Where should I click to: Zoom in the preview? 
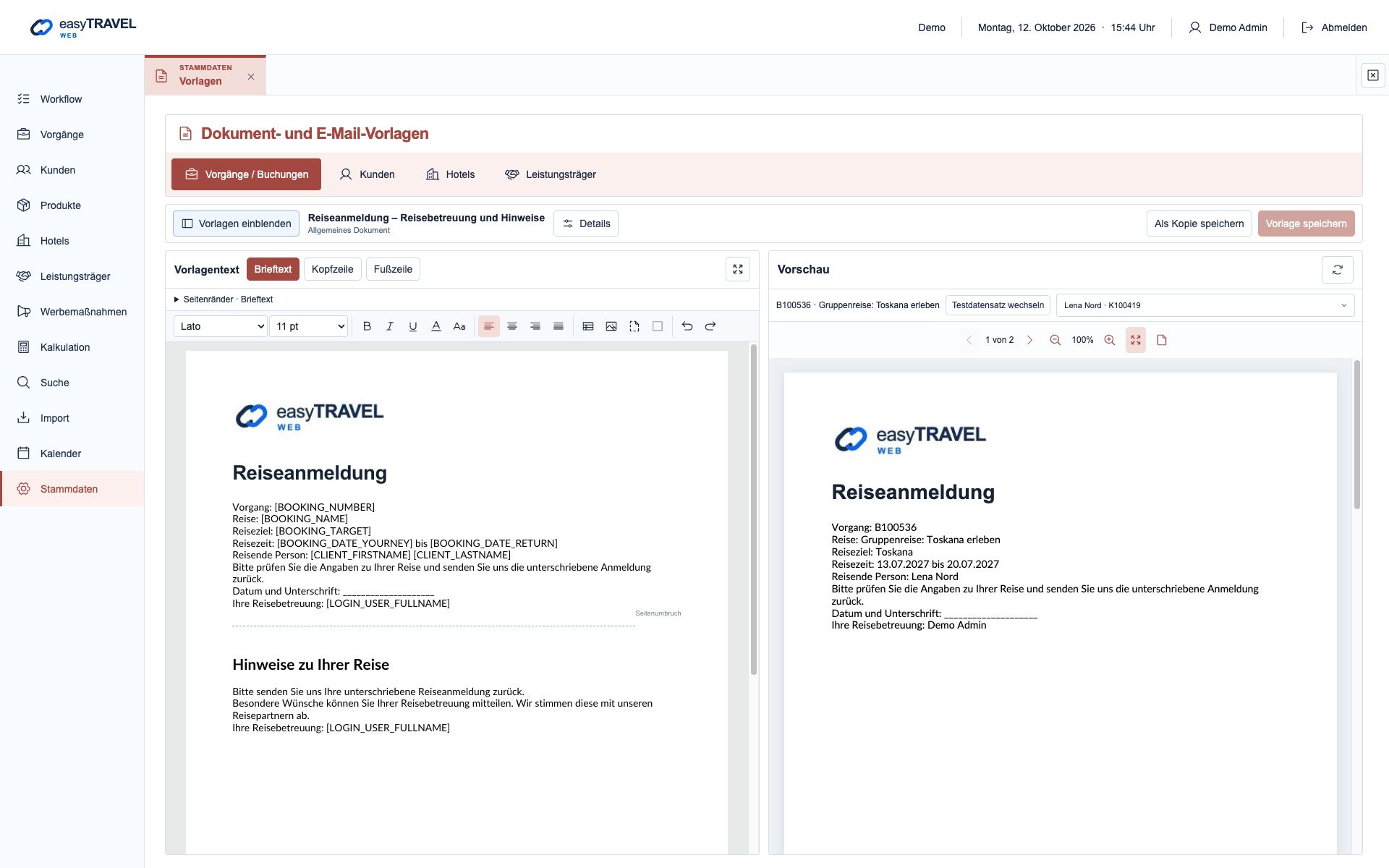tap(1110, 340)
